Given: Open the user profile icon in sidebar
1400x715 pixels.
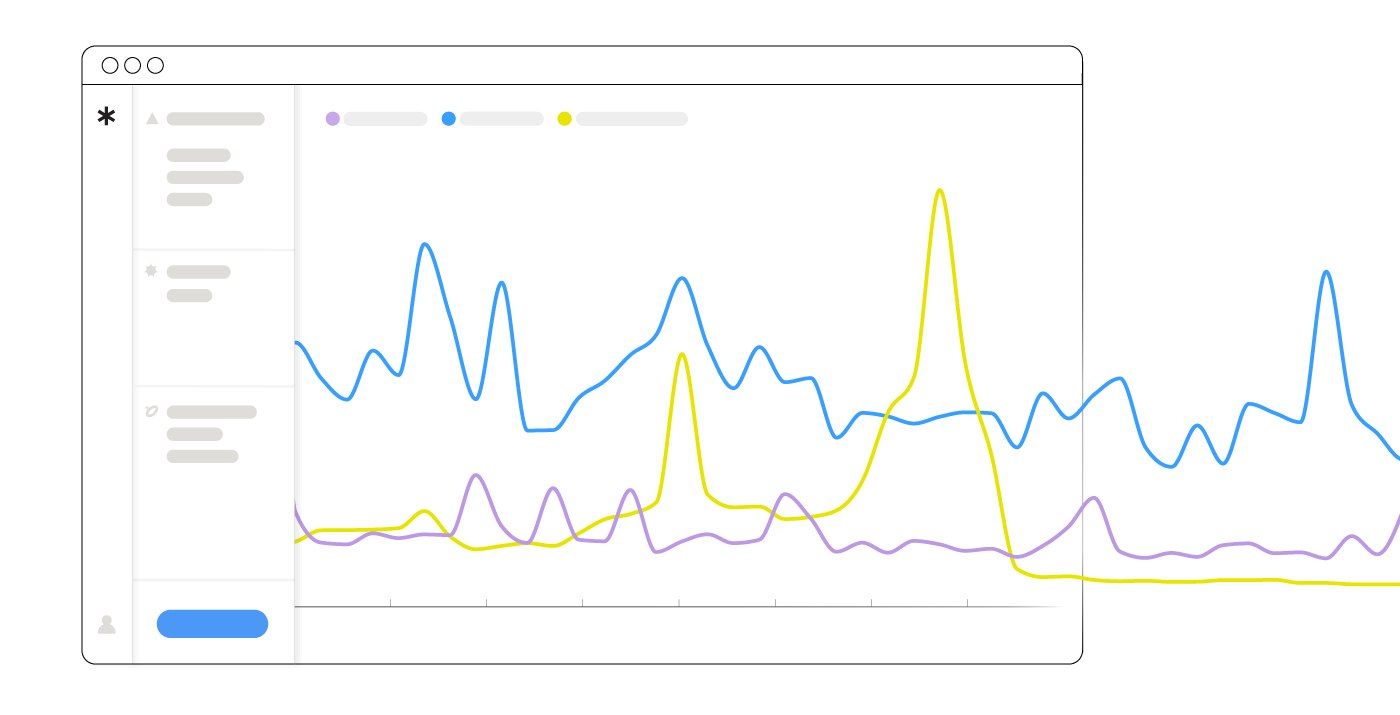Looking at the screenshot, I should pos(106,624).
